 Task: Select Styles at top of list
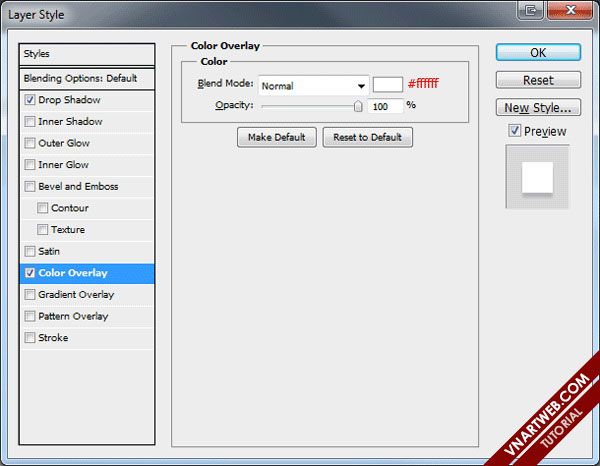[88, 54]
